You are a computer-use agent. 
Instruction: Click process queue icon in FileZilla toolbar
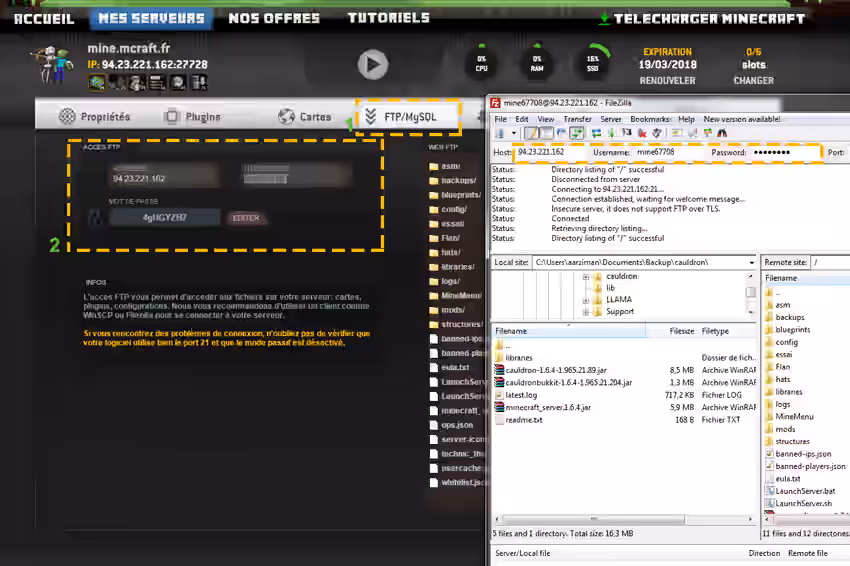point(611,133)
